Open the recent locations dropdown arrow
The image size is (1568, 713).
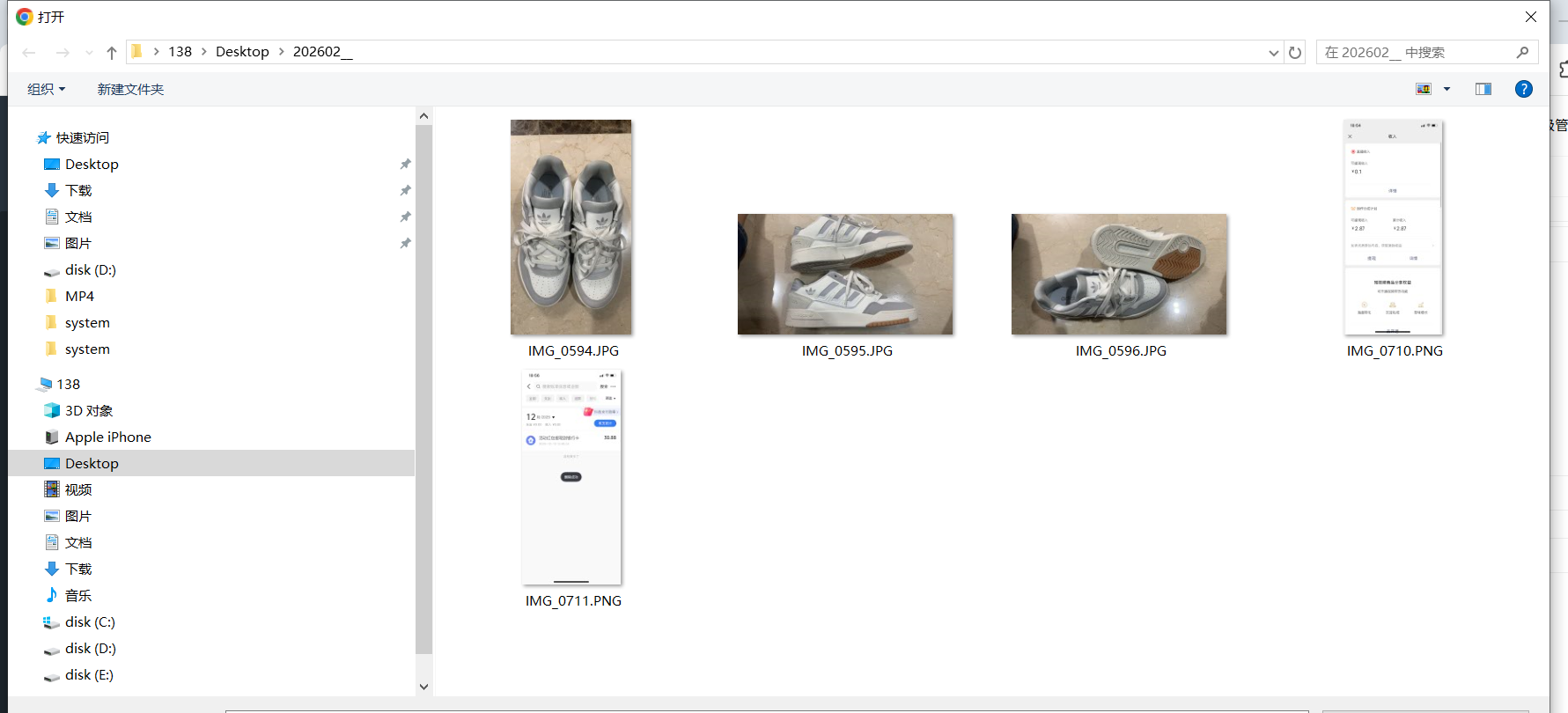pos(89,53)
